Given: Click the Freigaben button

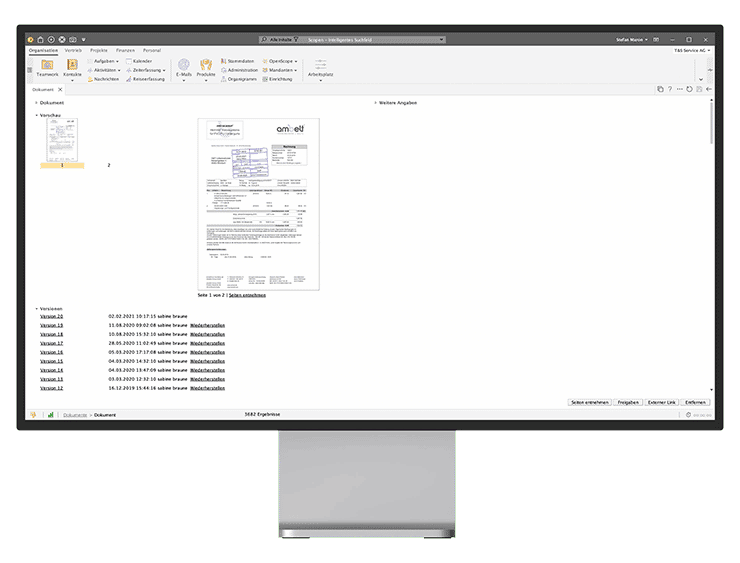Looking at the screenshot, I should click(628, 403).
